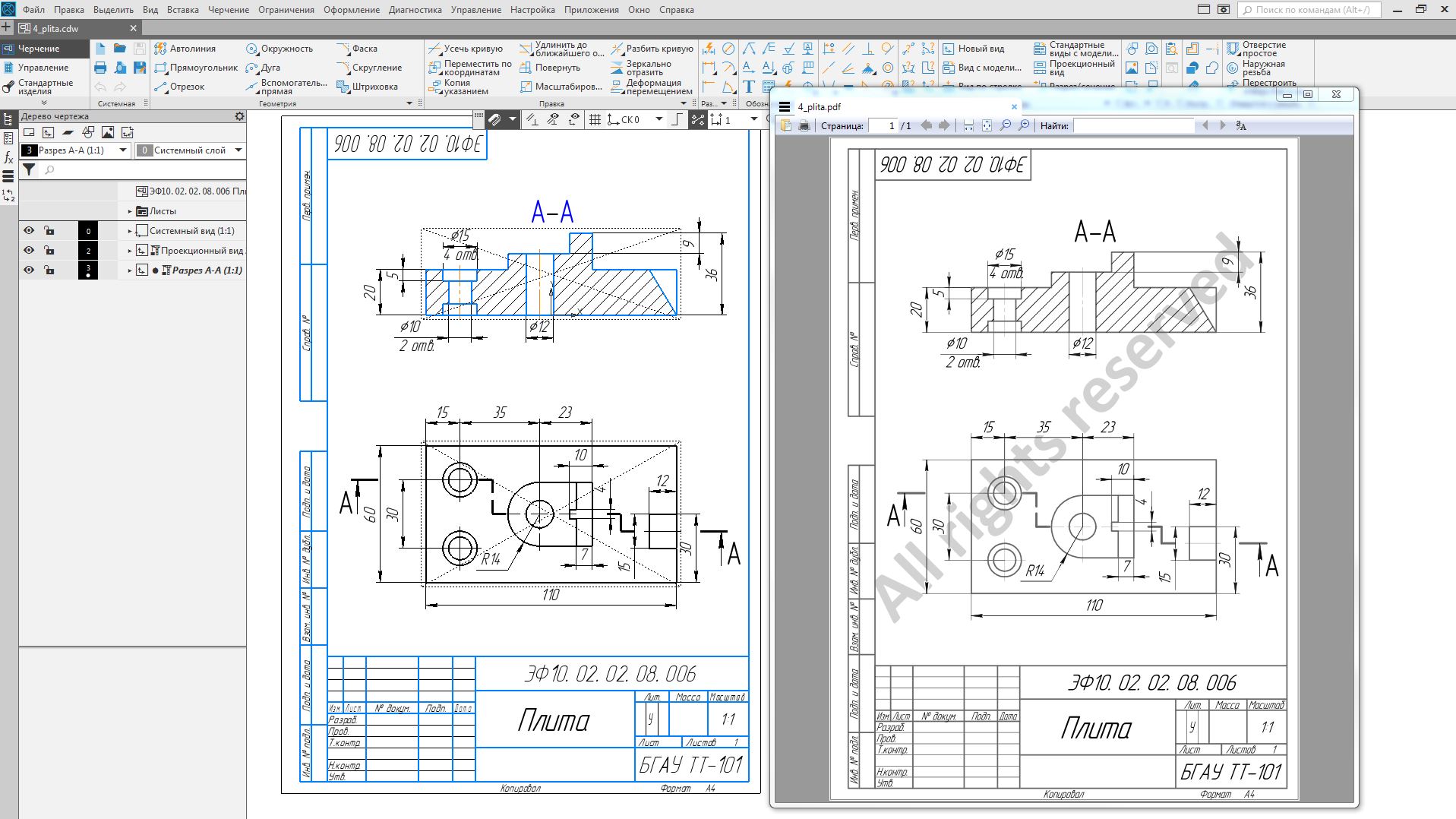
Task: Open the Файл menu
Action: pos(33,10)
